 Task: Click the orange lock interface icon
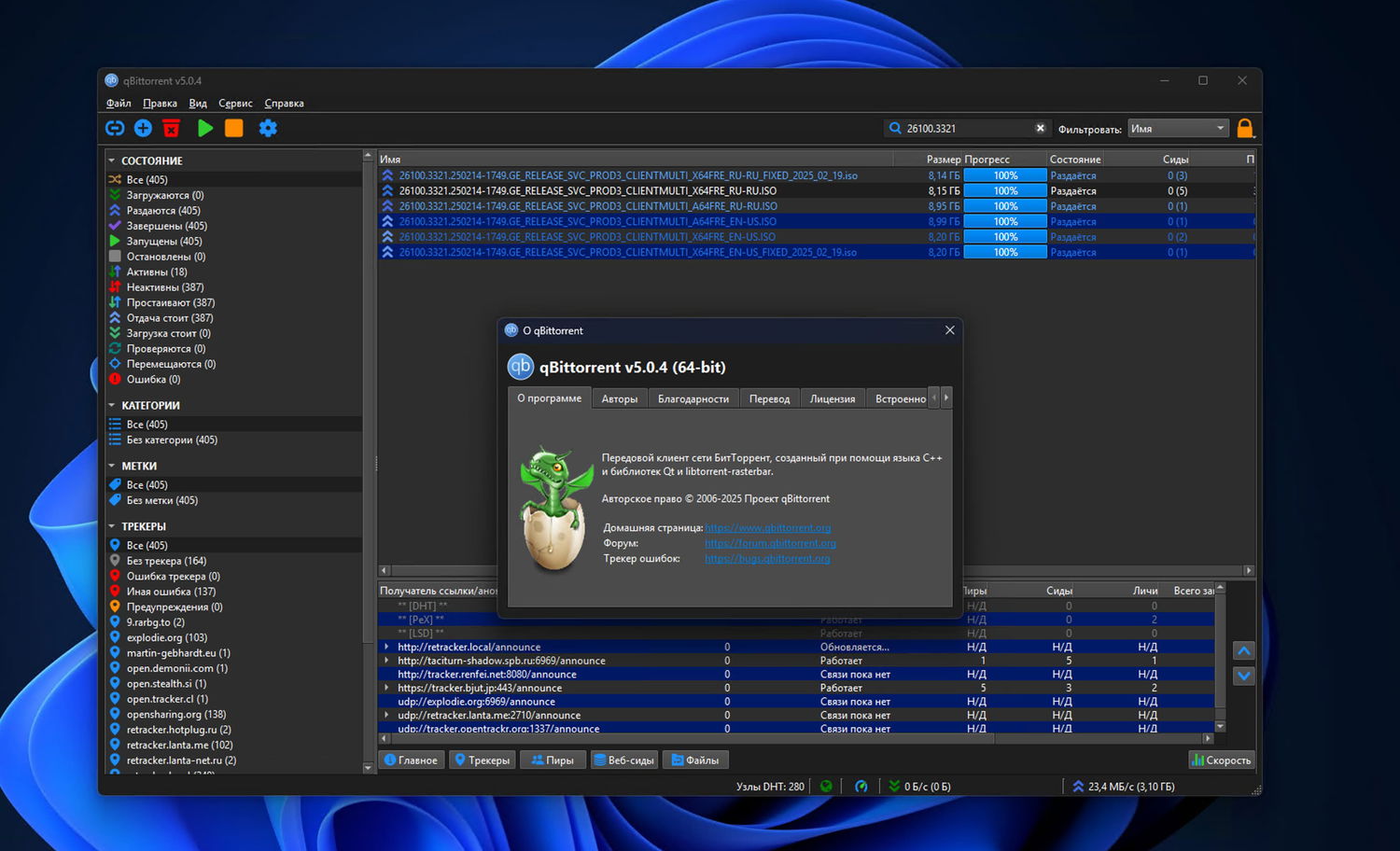tap(1245, 128)
